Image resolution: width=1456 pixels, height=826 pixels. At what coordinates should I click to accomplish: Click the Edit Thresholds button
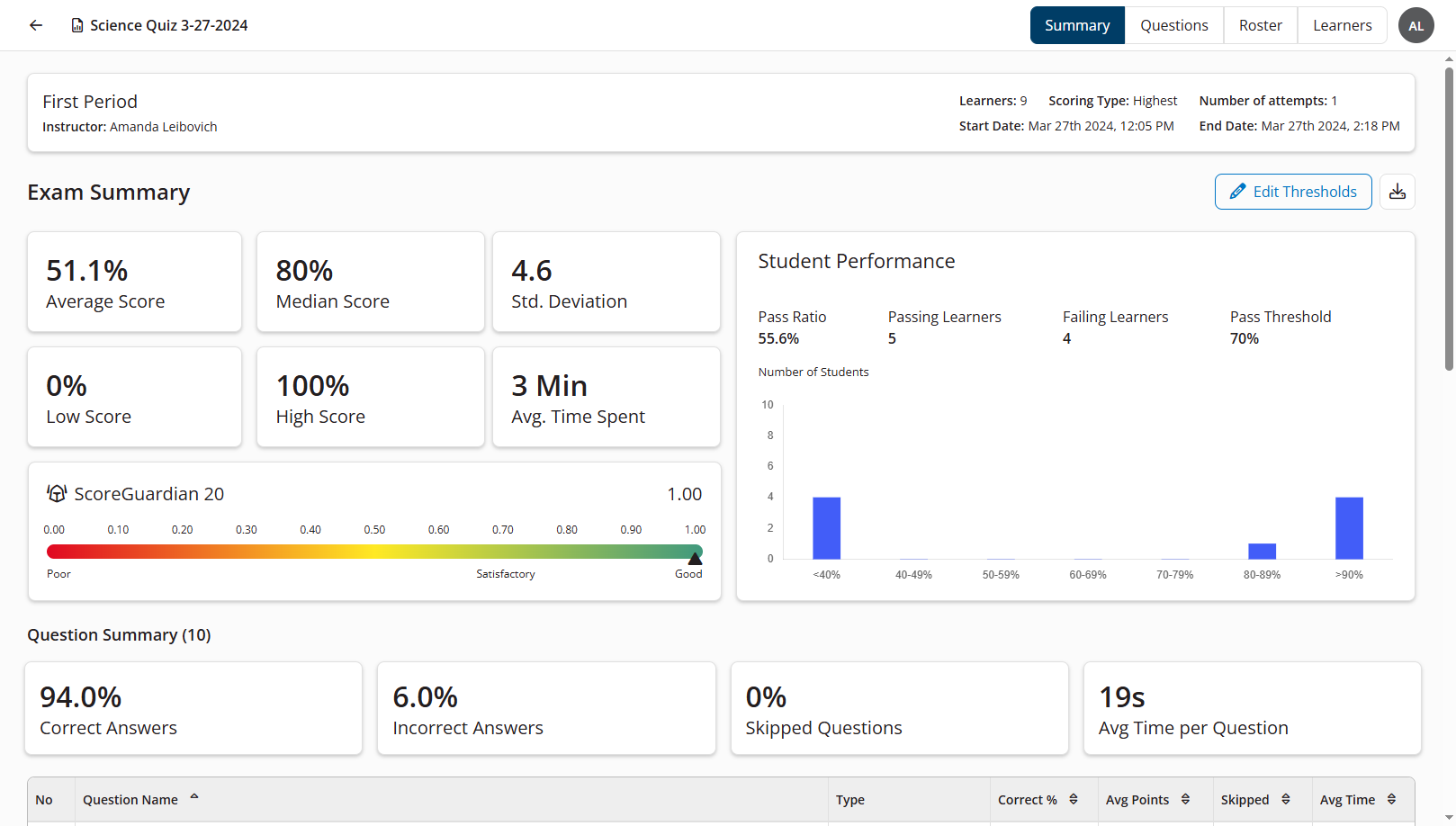coord(1293,191)
